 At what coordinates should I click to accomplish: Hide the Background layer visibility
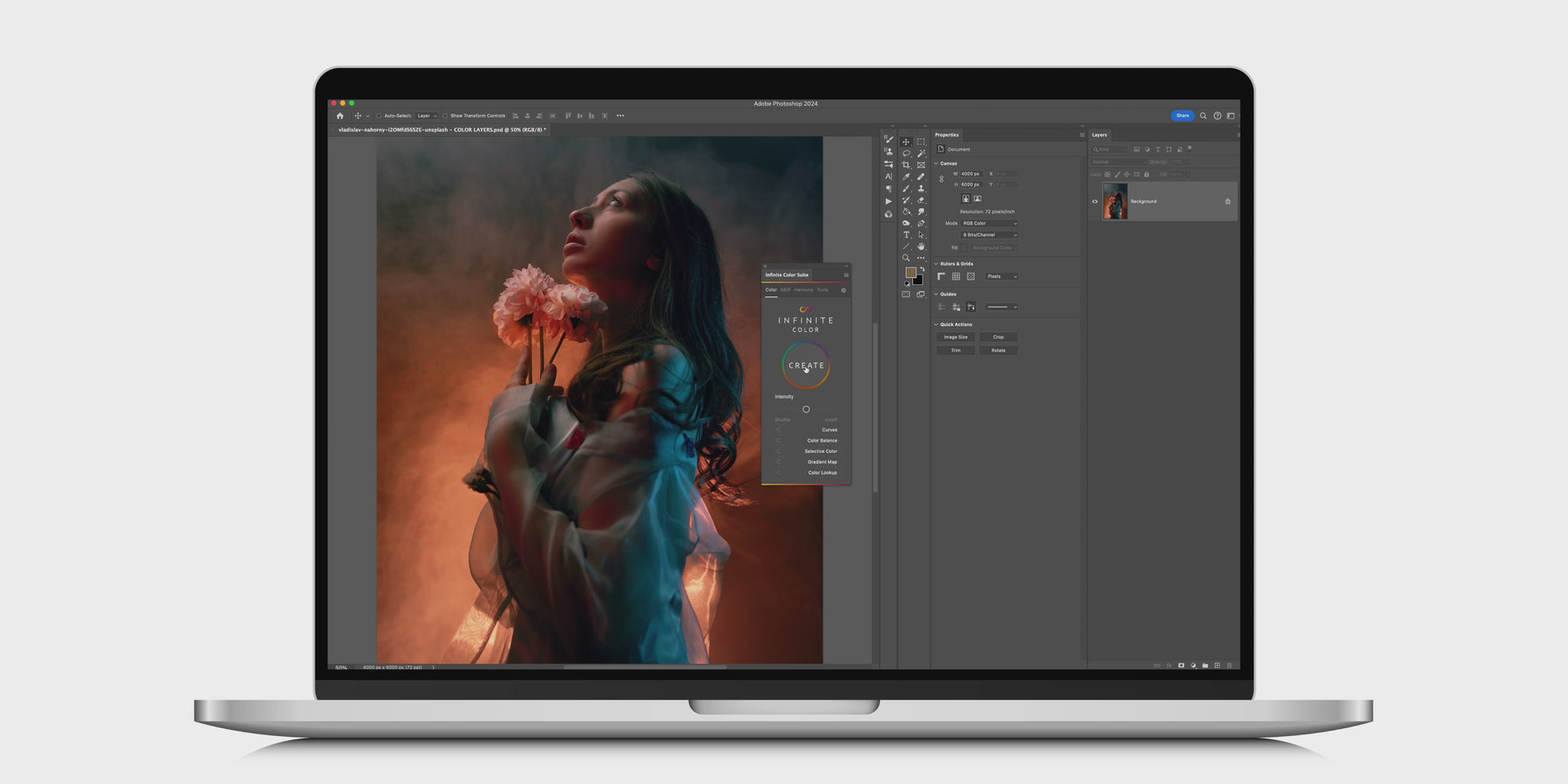(1096, 202)
